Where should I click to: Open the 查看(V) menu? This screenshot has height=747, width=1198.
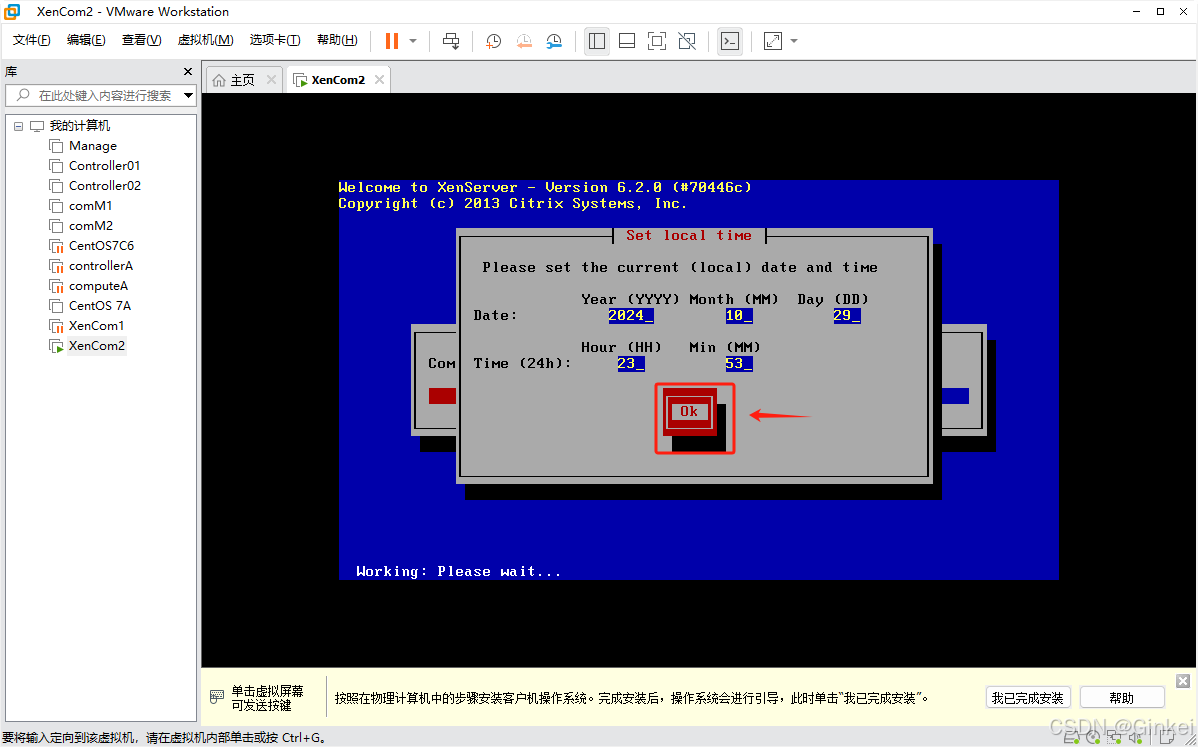pyautogui.click(x=141, y=40)
